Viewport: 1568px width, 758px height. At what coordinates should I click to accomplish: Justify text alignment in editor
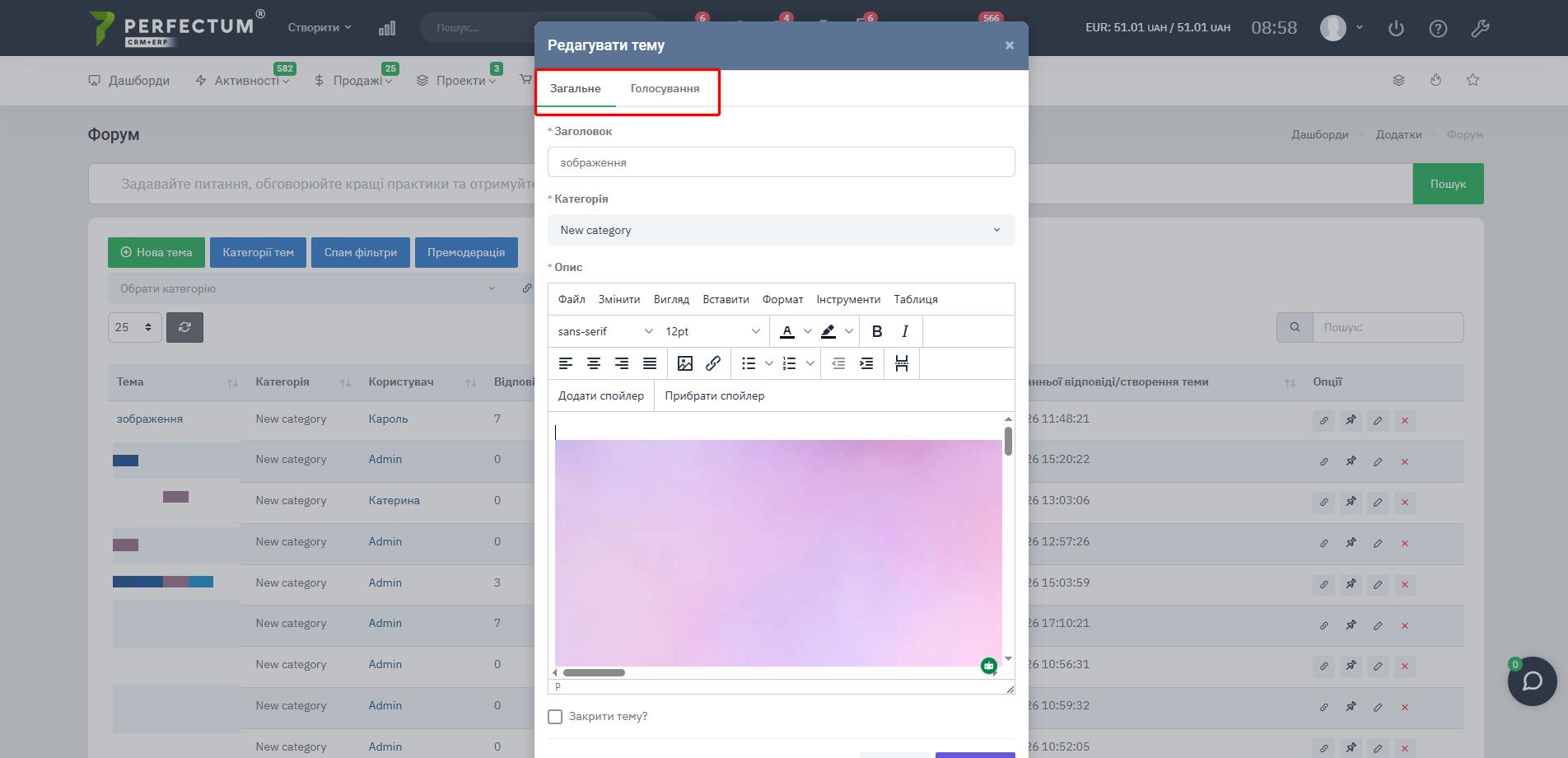650,363
